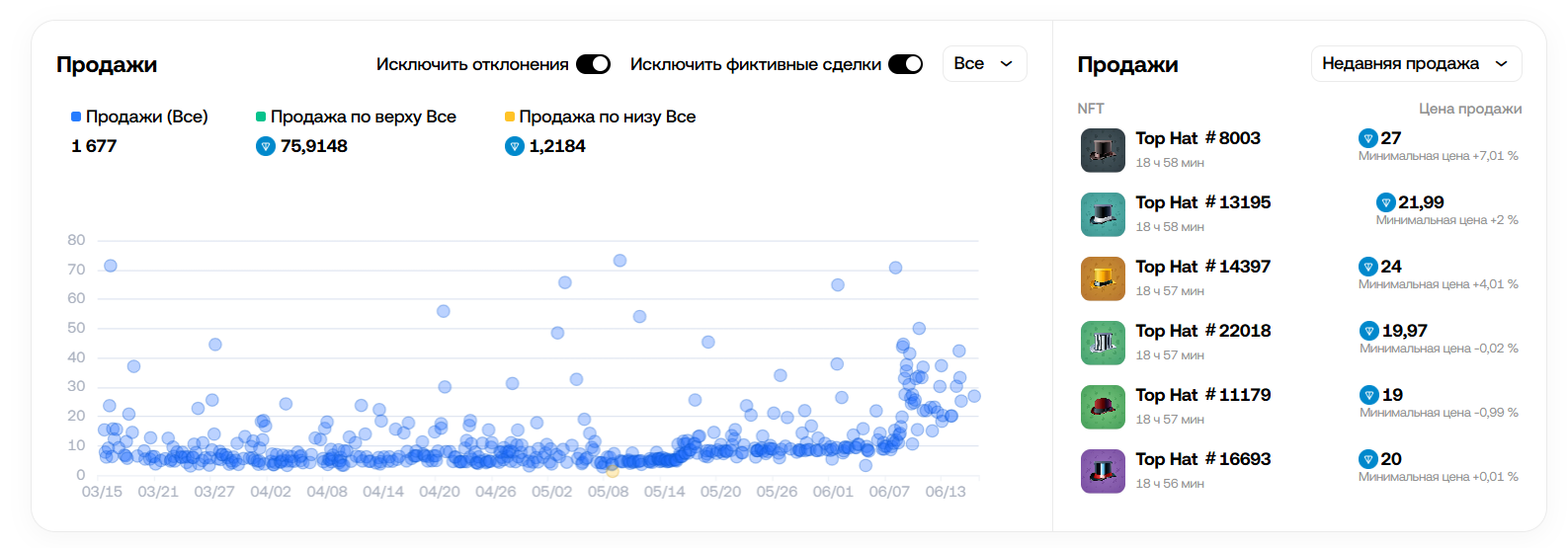Click the highest data point above 05/08
This screenshot has width=1568, height=548.
coord(619,261)
